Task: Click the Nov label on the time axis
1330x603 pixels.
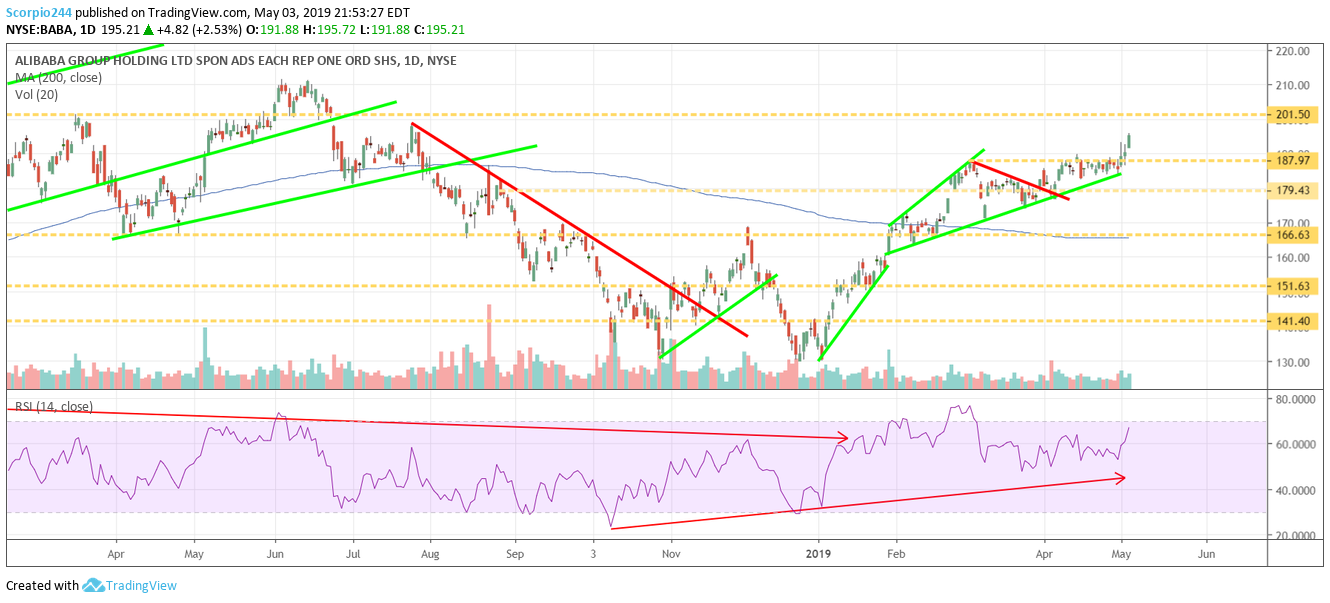Action: click(x=671, y=552)
